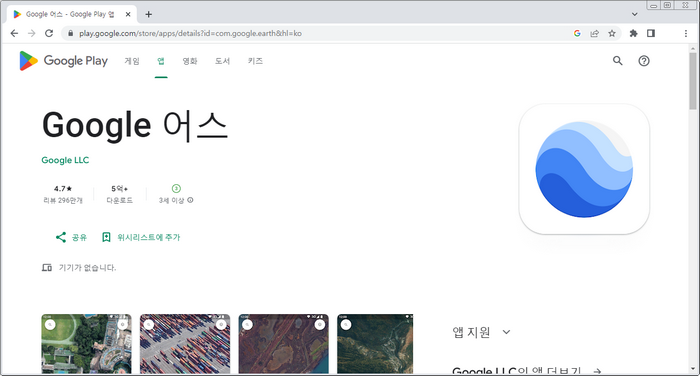This screenshot has width=700, height=376.
Task: Open the Chrome three-dot menu
Action: [x=686, y=33]
